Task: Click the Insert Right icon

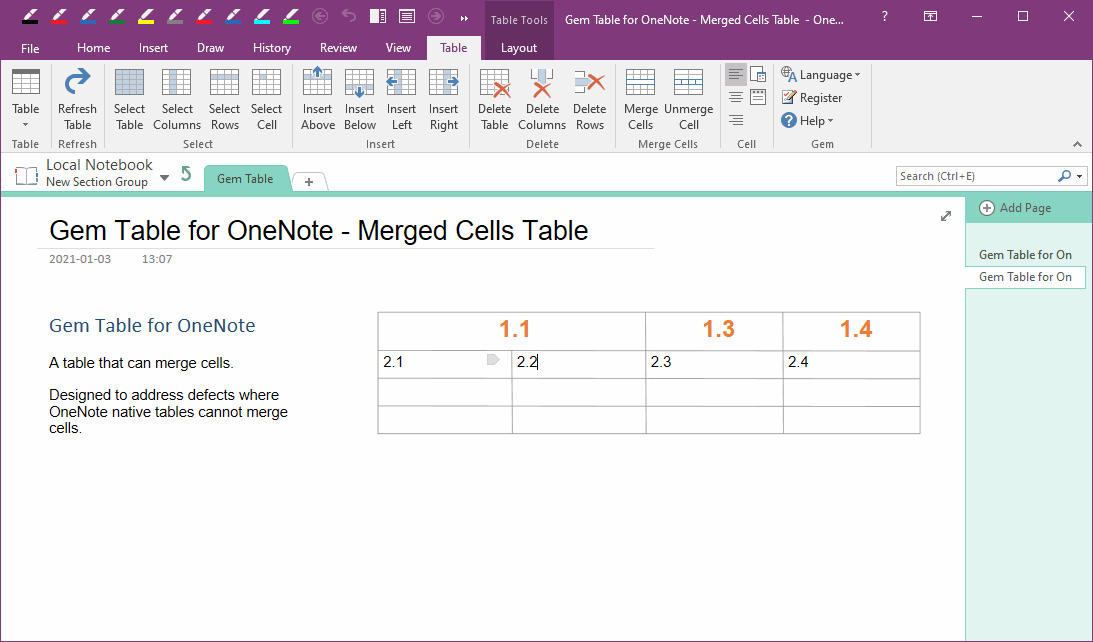Action: (443, 99)
